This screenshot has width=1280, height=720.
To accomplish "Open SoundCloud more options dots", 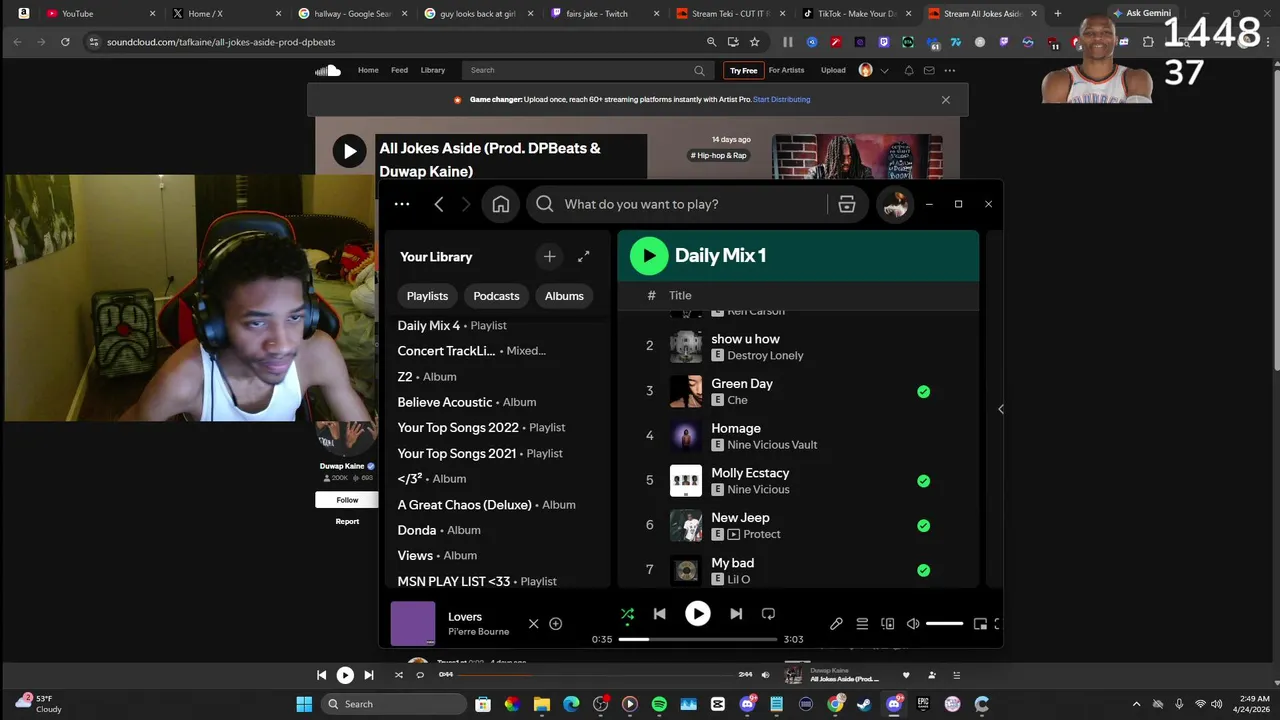I will 950,70.
